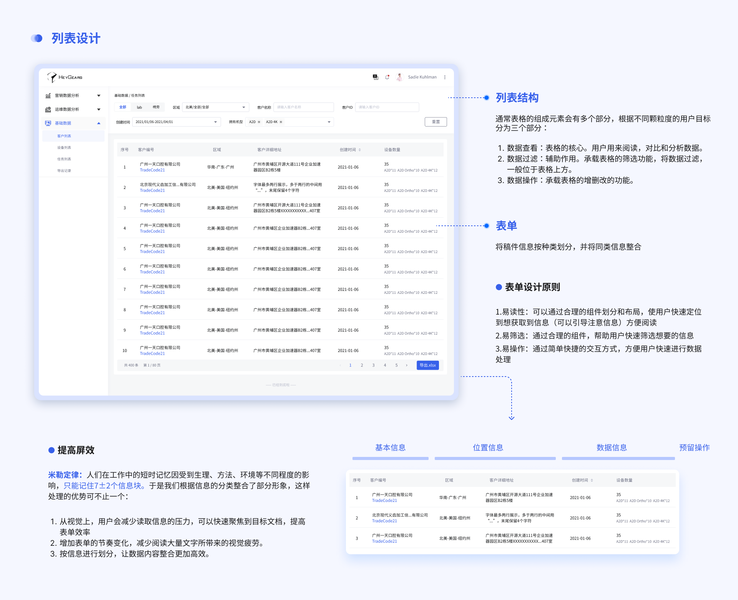Click the 表单 heading
The image size is (738, 600).
[x=506, y=225]
